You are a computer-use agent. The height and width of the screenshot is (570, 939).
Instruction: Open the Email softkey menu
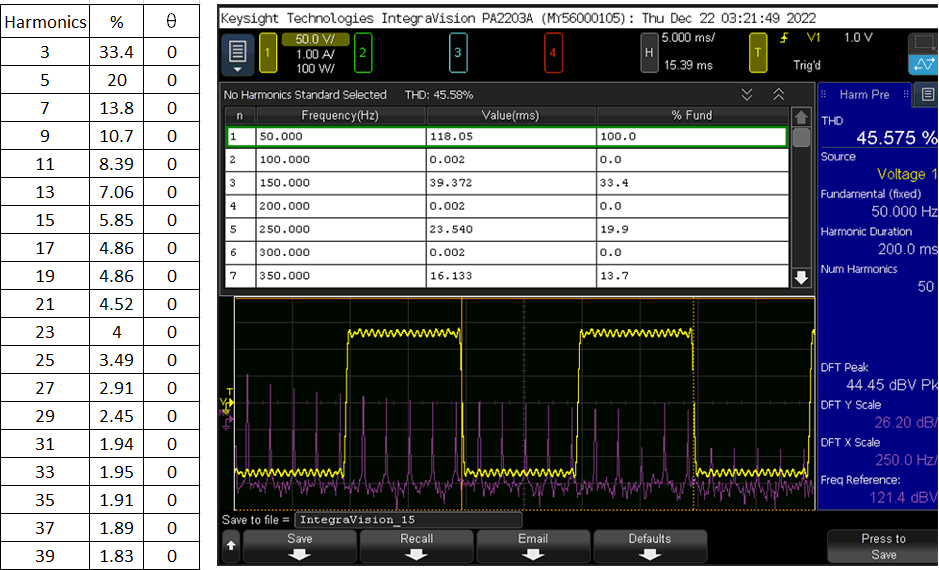[x=533, y=546]
